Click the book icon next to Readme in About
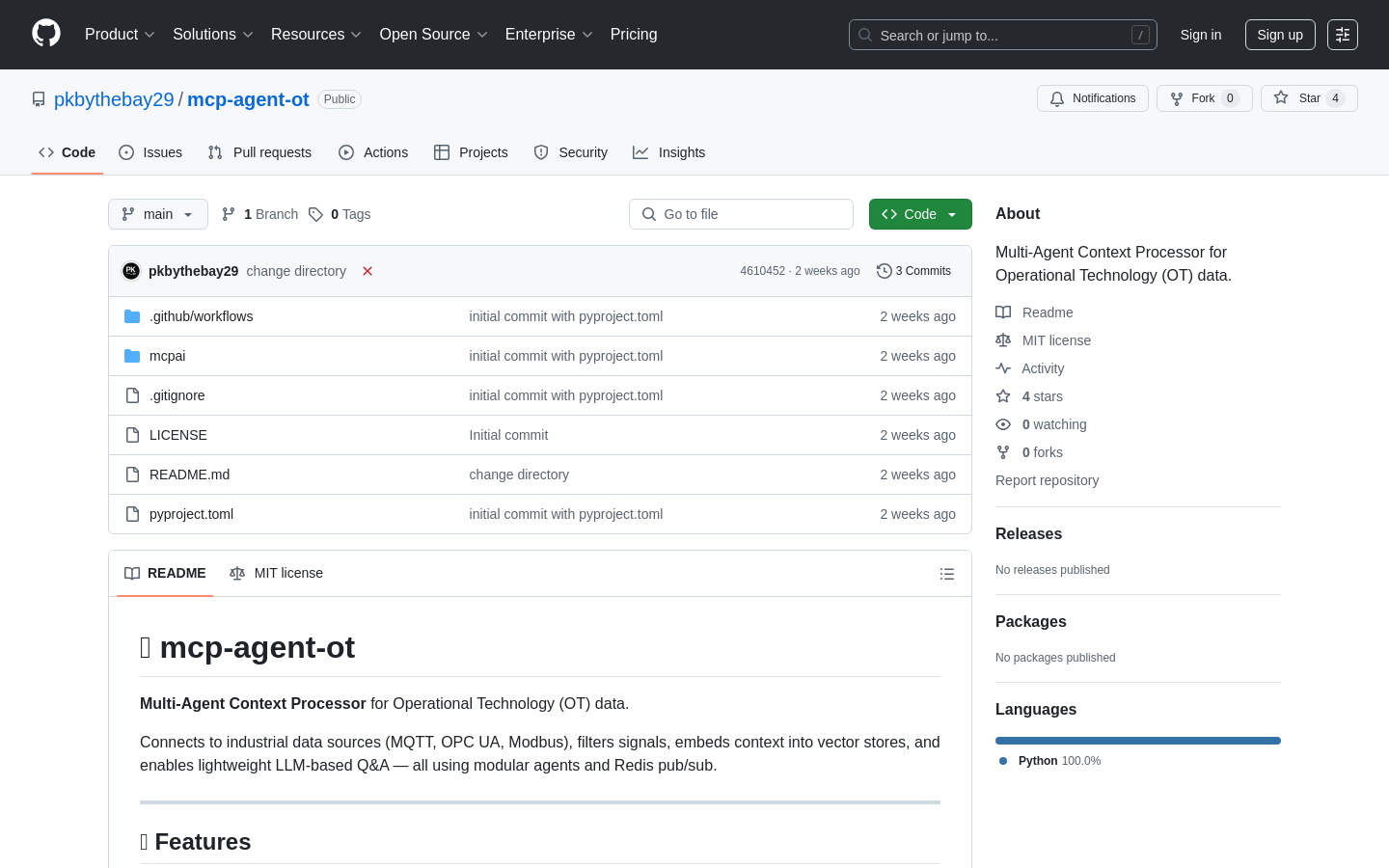Viewport: 1389px width, 868px height. pos(1003,312)
